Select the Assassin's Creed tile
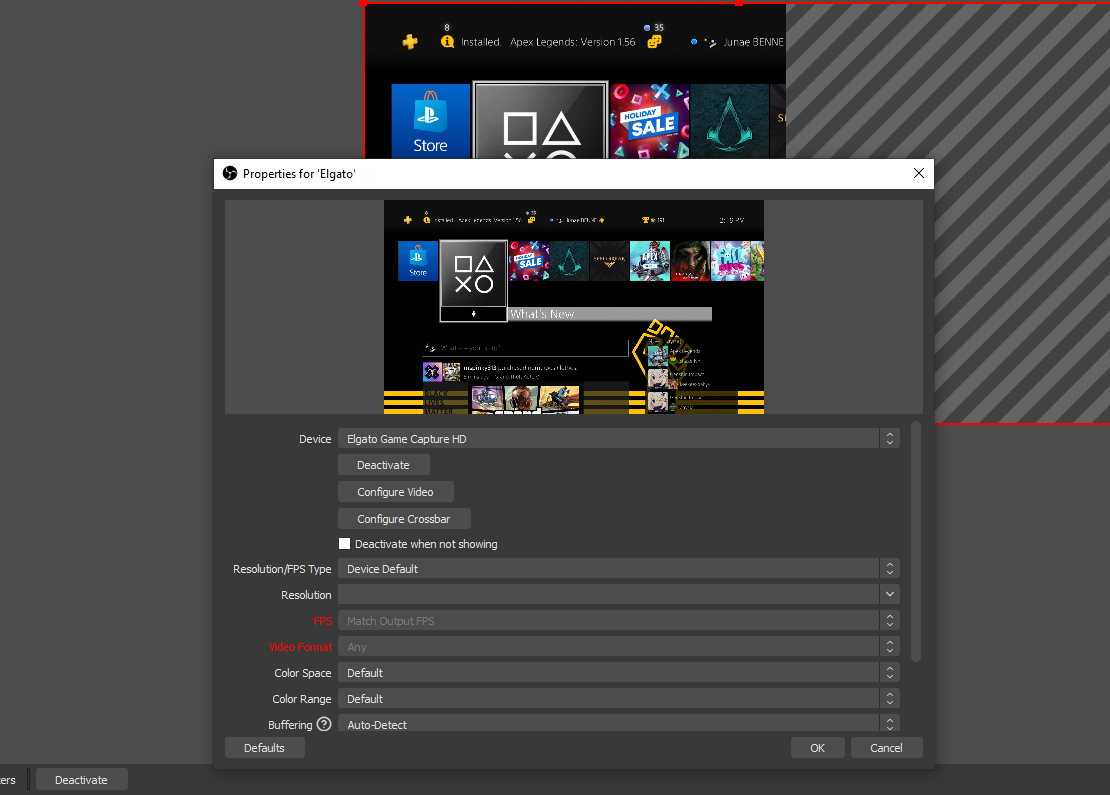 (730, 120)
